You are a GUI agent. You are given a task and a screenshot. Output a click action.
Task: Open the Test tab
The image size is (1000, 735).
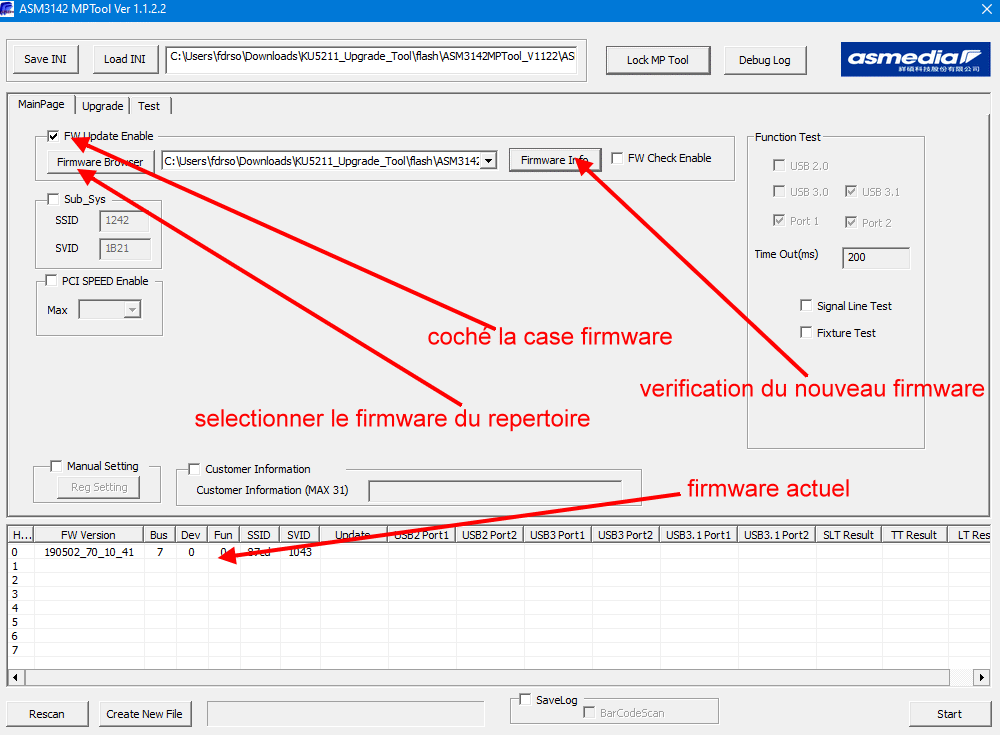[x=149, y=106]
